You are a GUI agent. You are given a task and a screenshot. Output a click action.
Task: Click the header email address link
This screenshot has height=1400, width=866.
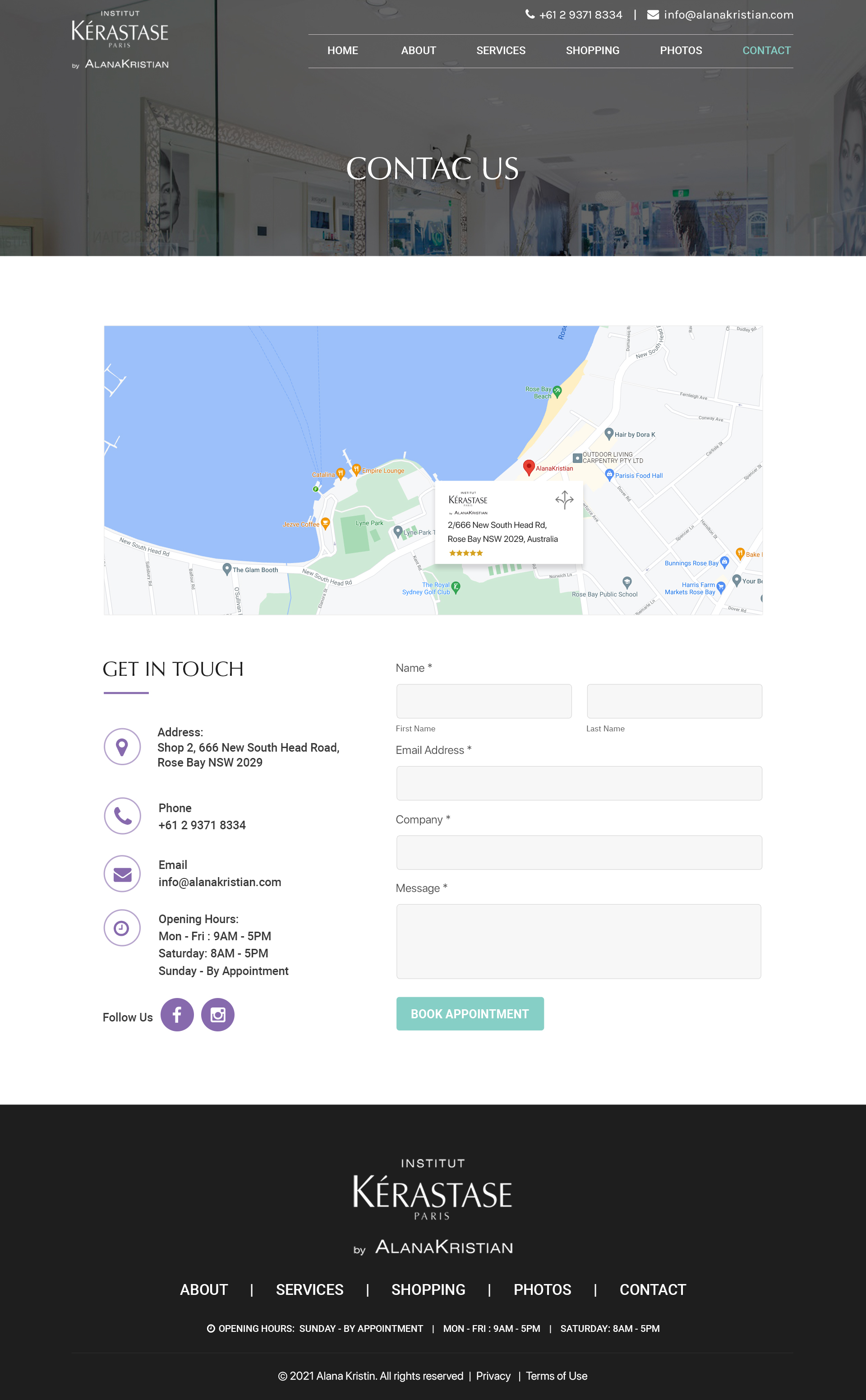pos(728,15)
